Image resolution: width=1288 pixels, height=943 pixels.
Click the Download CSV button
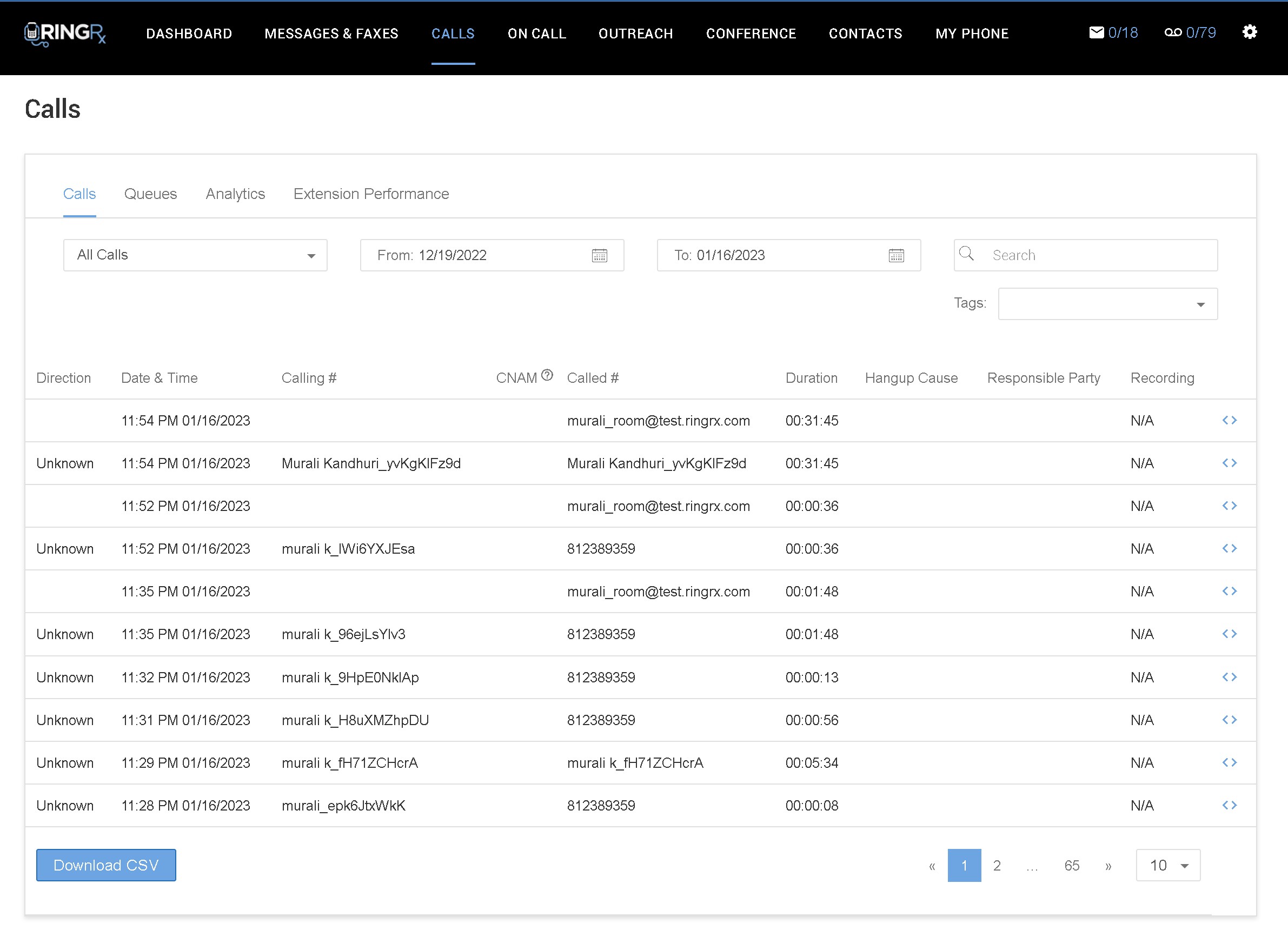point(106,865)
